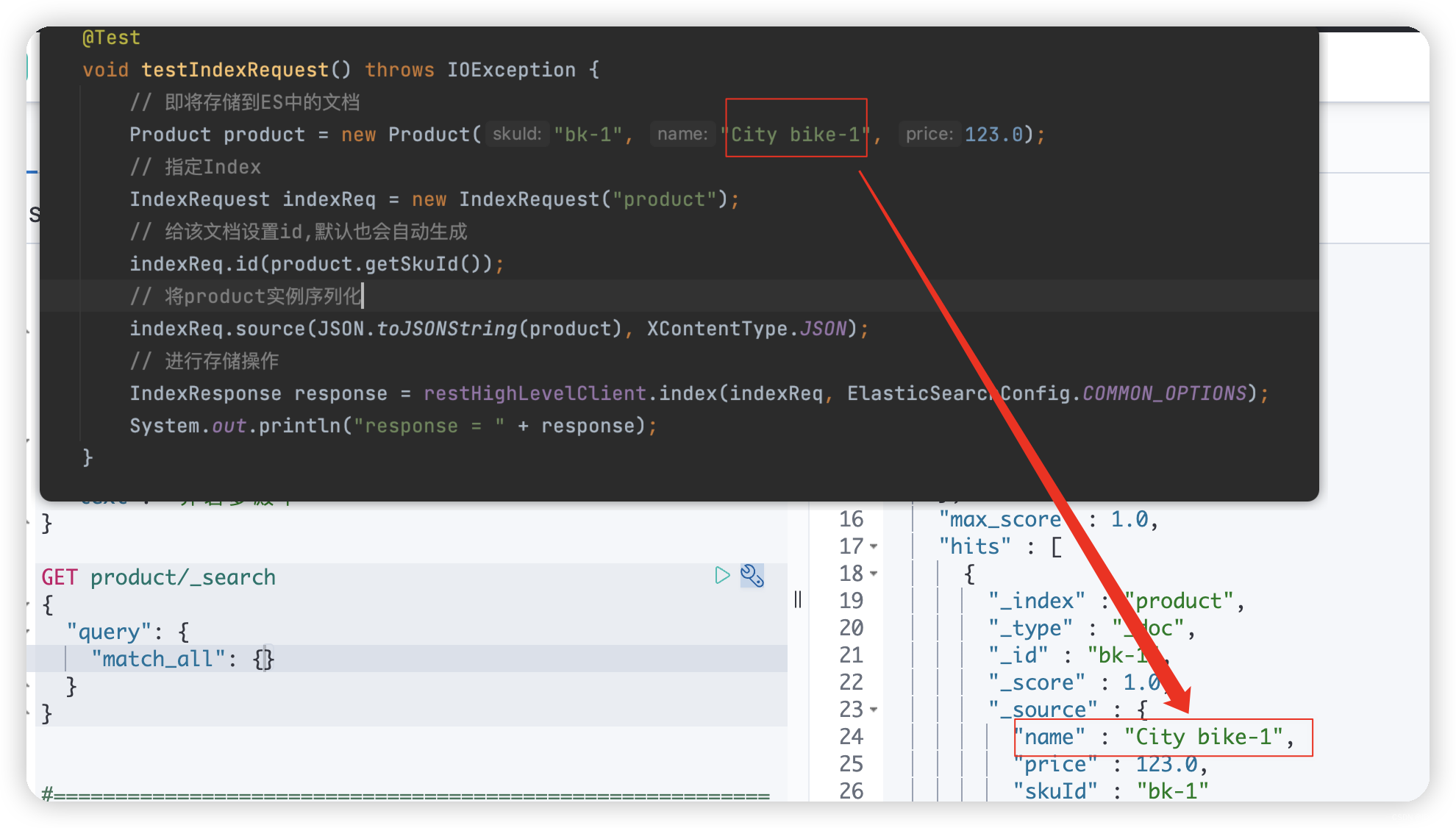The width and height of the screenshot is (1456, 828).
Task: Click the #===== separator comment line in editor
Action: pos(405,795)
